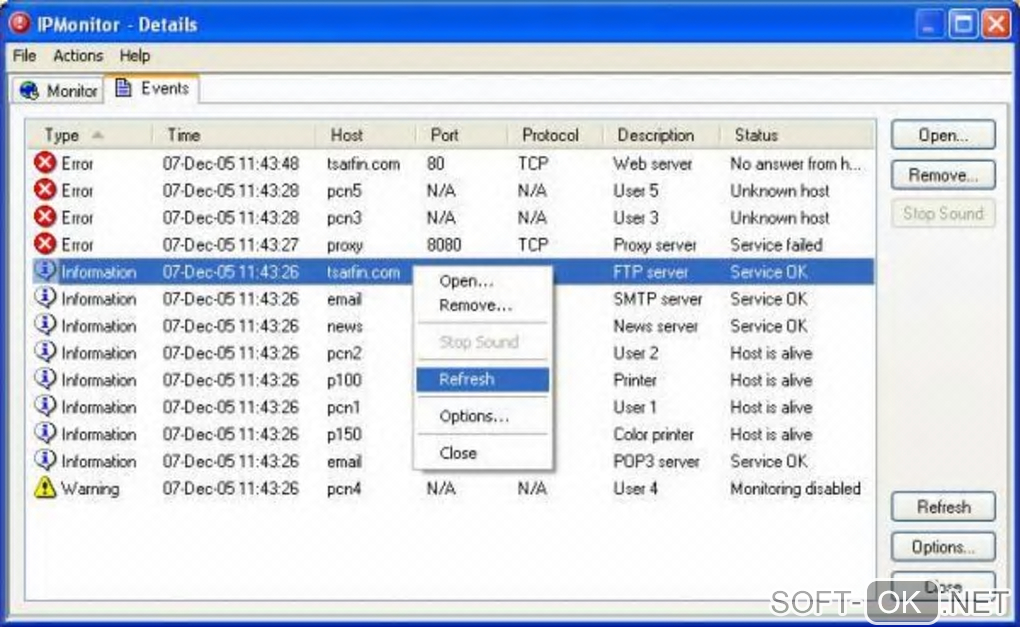Click the 'pcn4' host cell

point(343,488)
